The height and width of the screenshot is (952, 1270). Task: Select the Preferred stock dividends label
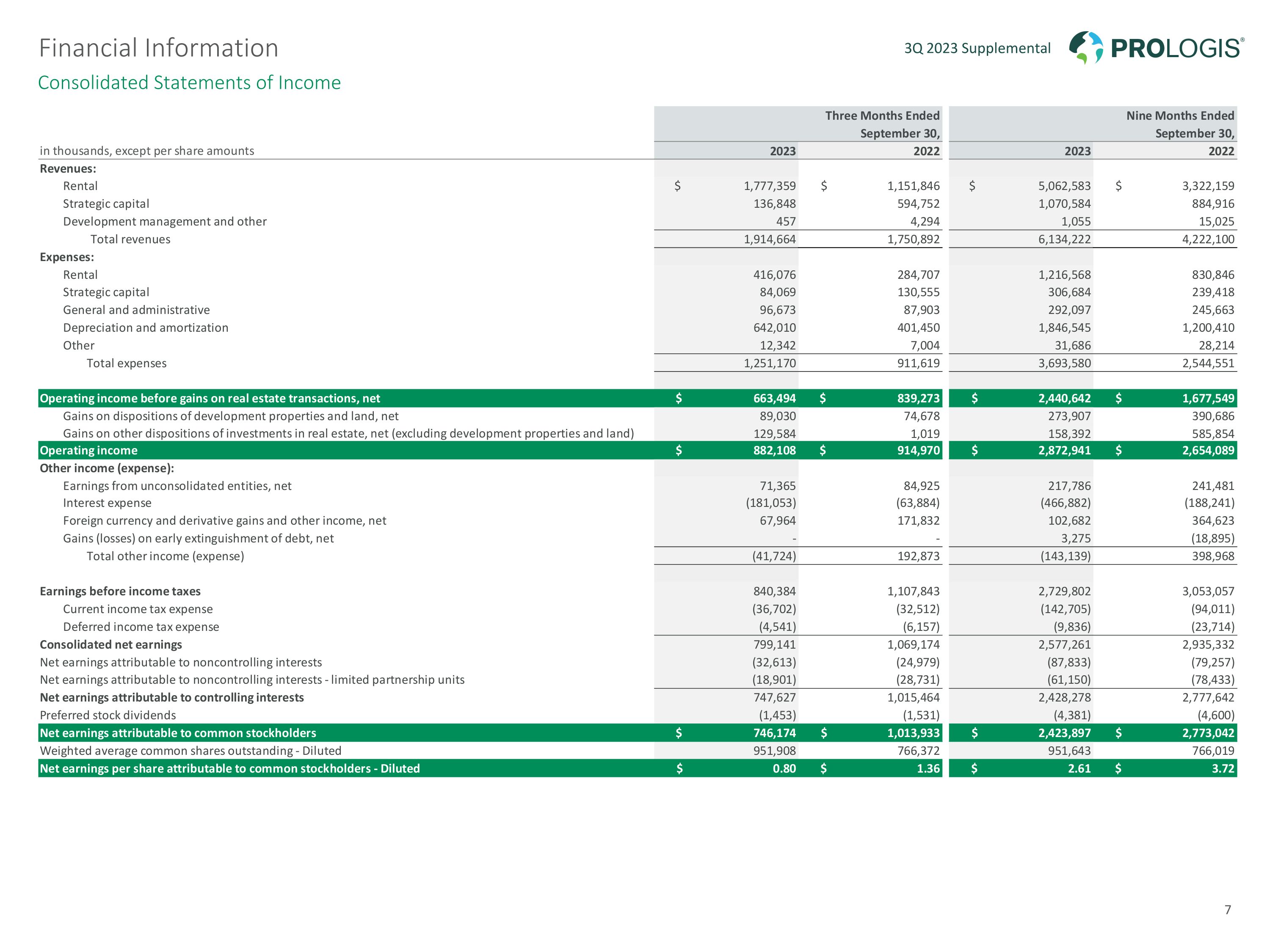pyautogui.click(x=108, y=715)
